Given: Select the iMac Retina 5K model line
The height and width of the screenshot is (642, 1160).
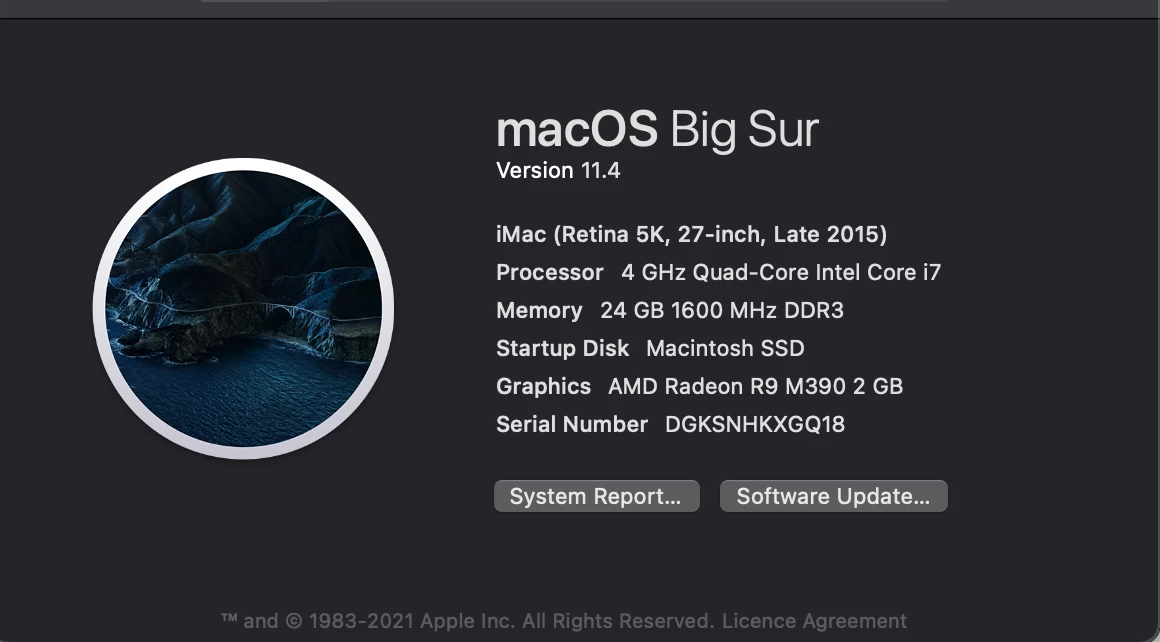Looking at the screenshot, I should (691, 234).
